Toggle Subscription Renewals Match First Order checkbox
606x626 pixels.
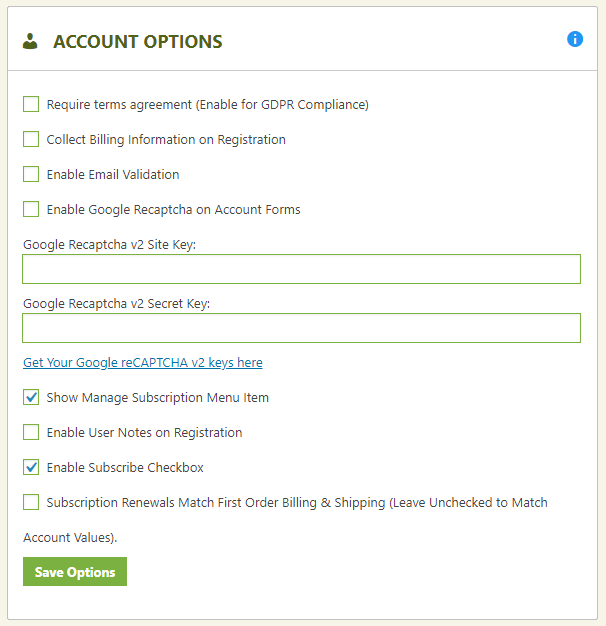click(31, 502)
